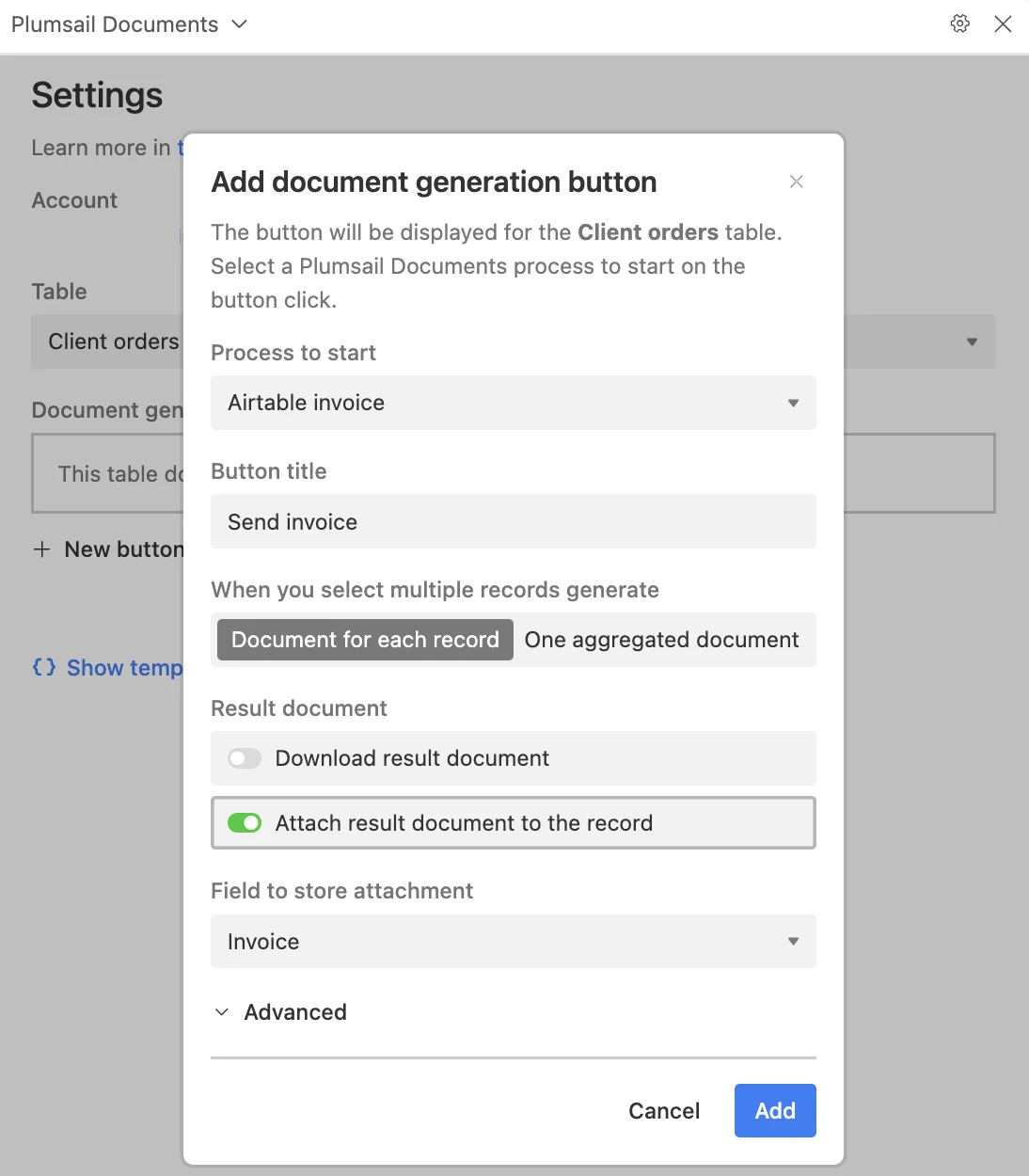Click the plus icon beside New button
Screen dimensions: 1029x1176
(42, 549)
